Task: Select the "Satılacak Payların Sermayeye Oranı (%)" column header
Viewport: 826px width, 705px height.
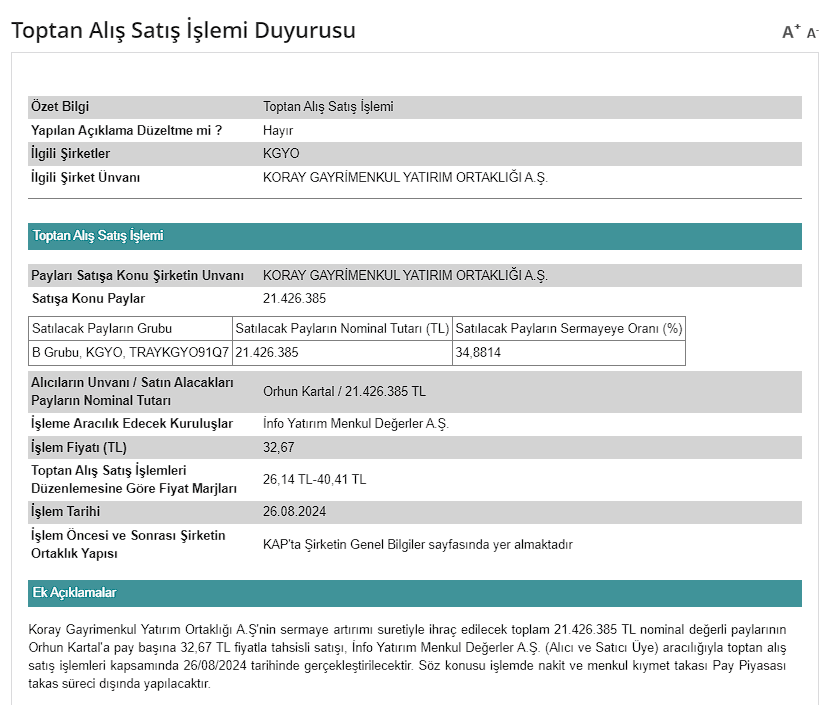Action: pyautogui.click(x=569, y=328)
